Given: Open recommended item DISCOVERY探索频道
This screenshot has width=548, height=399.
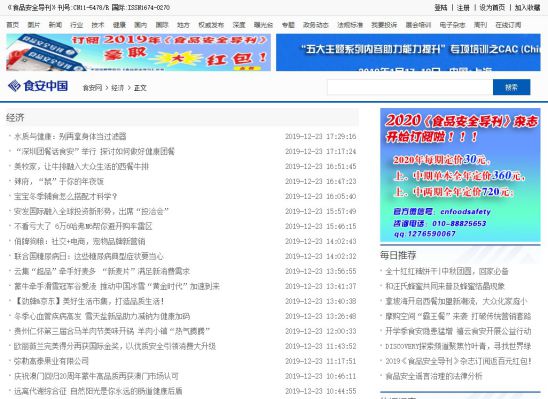Looking at the screenshot, I should [458, 346].
